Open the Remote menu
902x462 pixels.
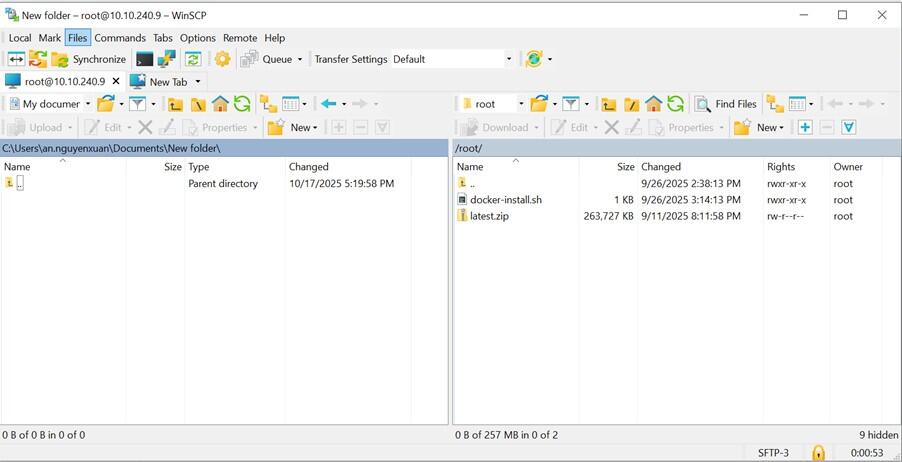click(x=240, y=37)
